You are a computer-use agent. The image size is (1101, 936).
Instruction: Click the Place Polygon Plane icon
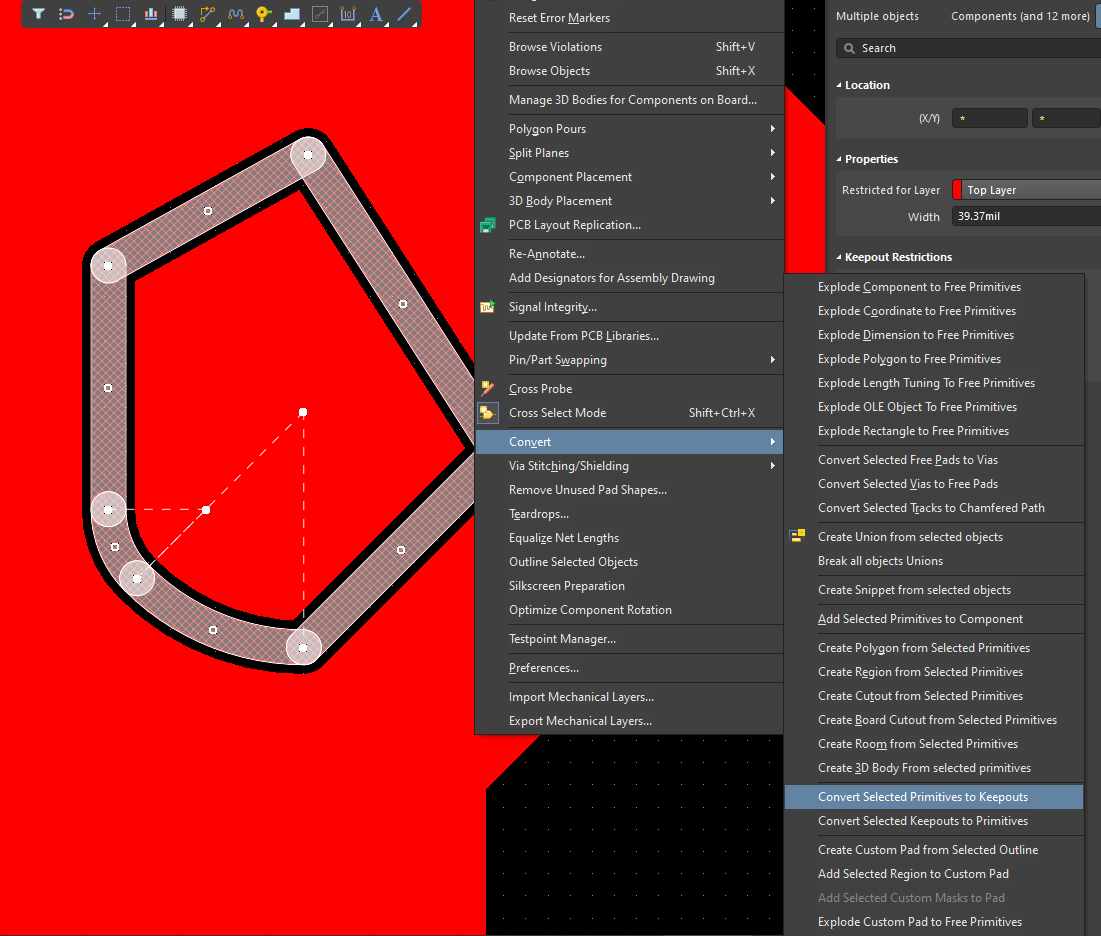click(x=292, y=14)
